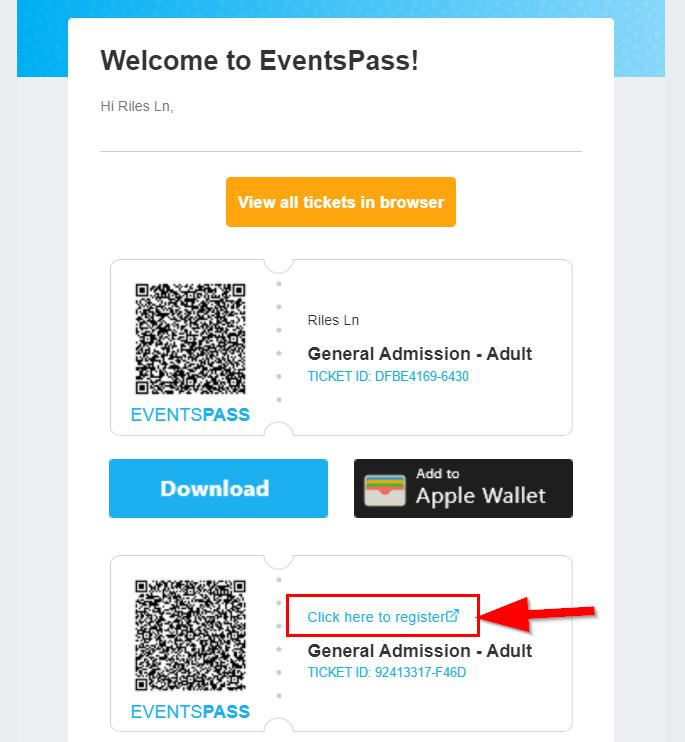Click second General Admission - Adult title
685x742 pixels.
pos(420,651)
